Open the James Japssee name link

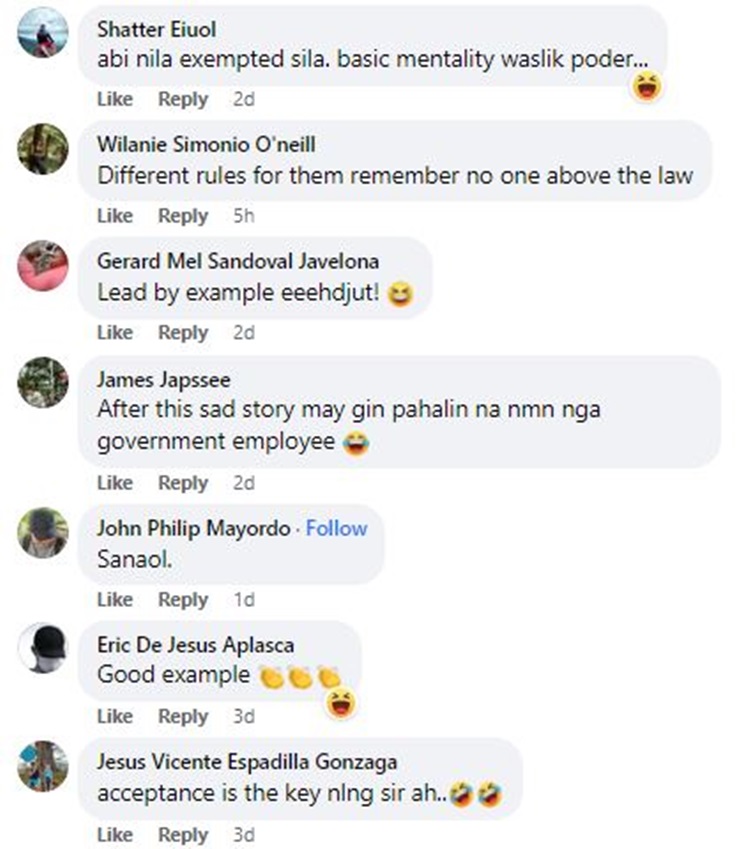[x=164, y=380]
